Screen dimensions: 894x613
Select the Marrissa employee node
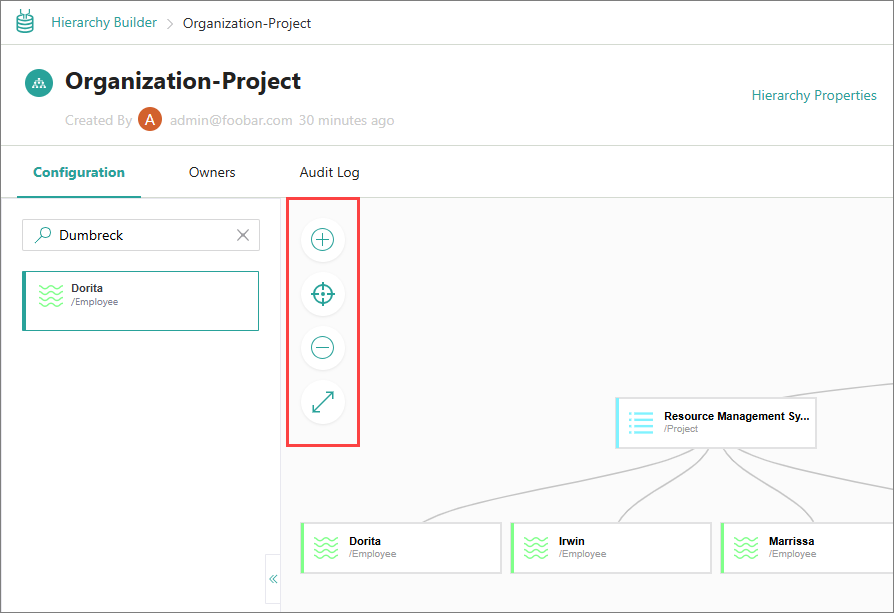(x=807, y=547)
